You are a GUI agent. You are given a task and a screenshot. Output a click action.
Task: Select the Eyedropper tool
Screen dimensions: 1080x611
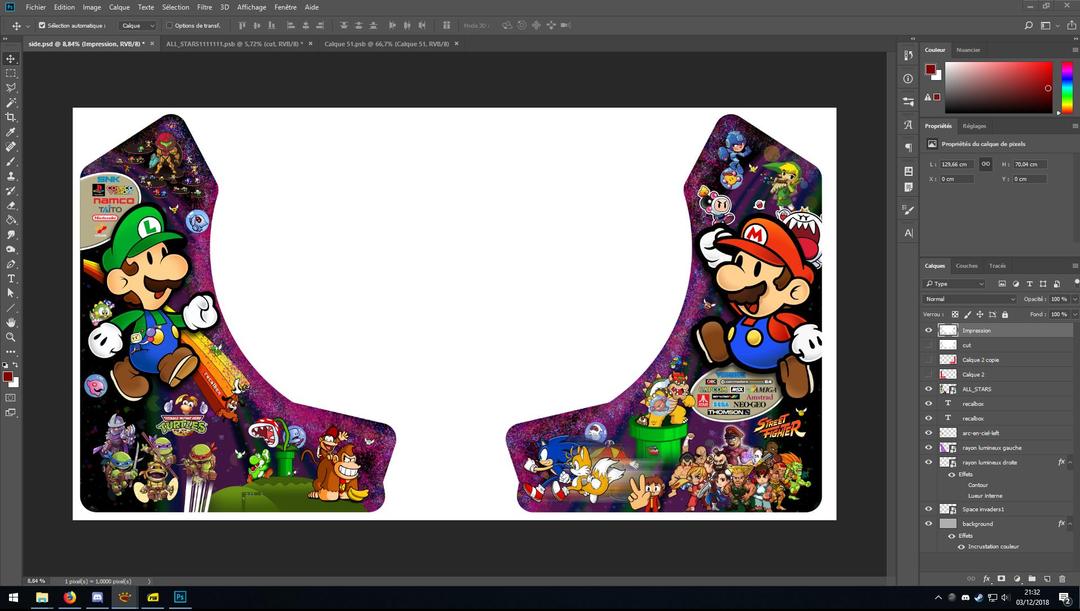point(10,132)
